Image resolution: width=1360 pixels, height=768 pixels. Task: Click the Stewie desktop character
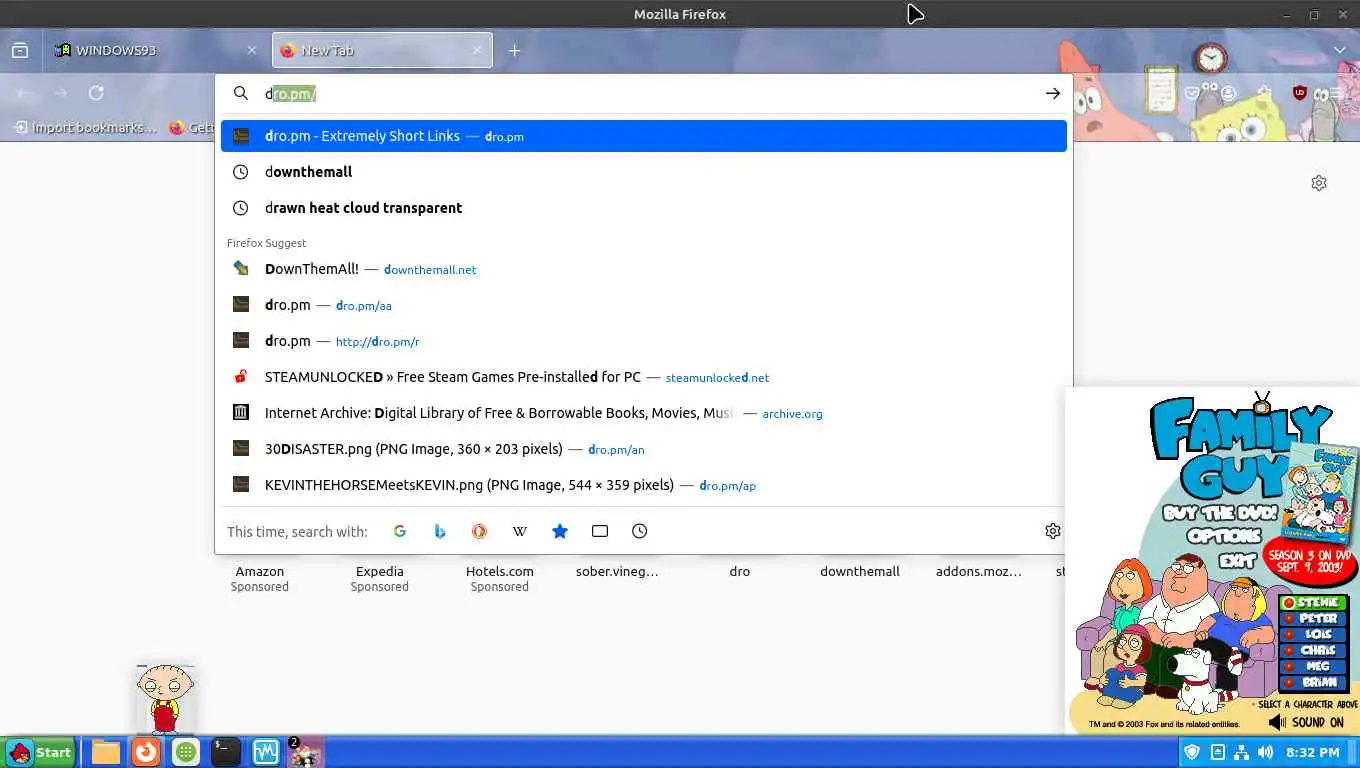(165, 698)
